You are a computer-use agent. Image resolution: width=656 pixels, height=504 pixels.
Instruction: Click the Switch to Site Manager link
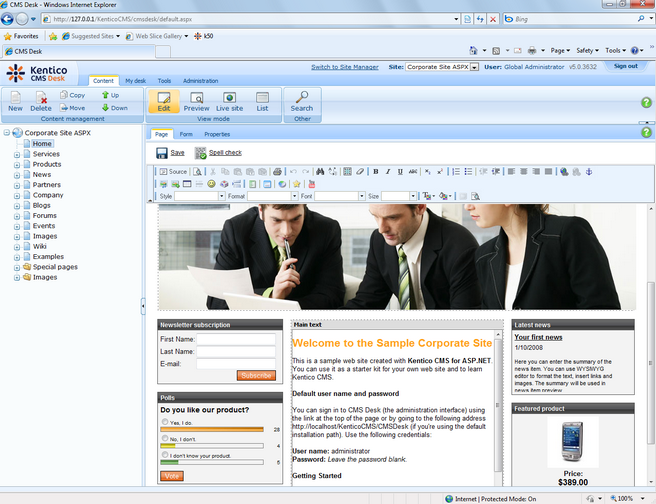click(344, 67)
